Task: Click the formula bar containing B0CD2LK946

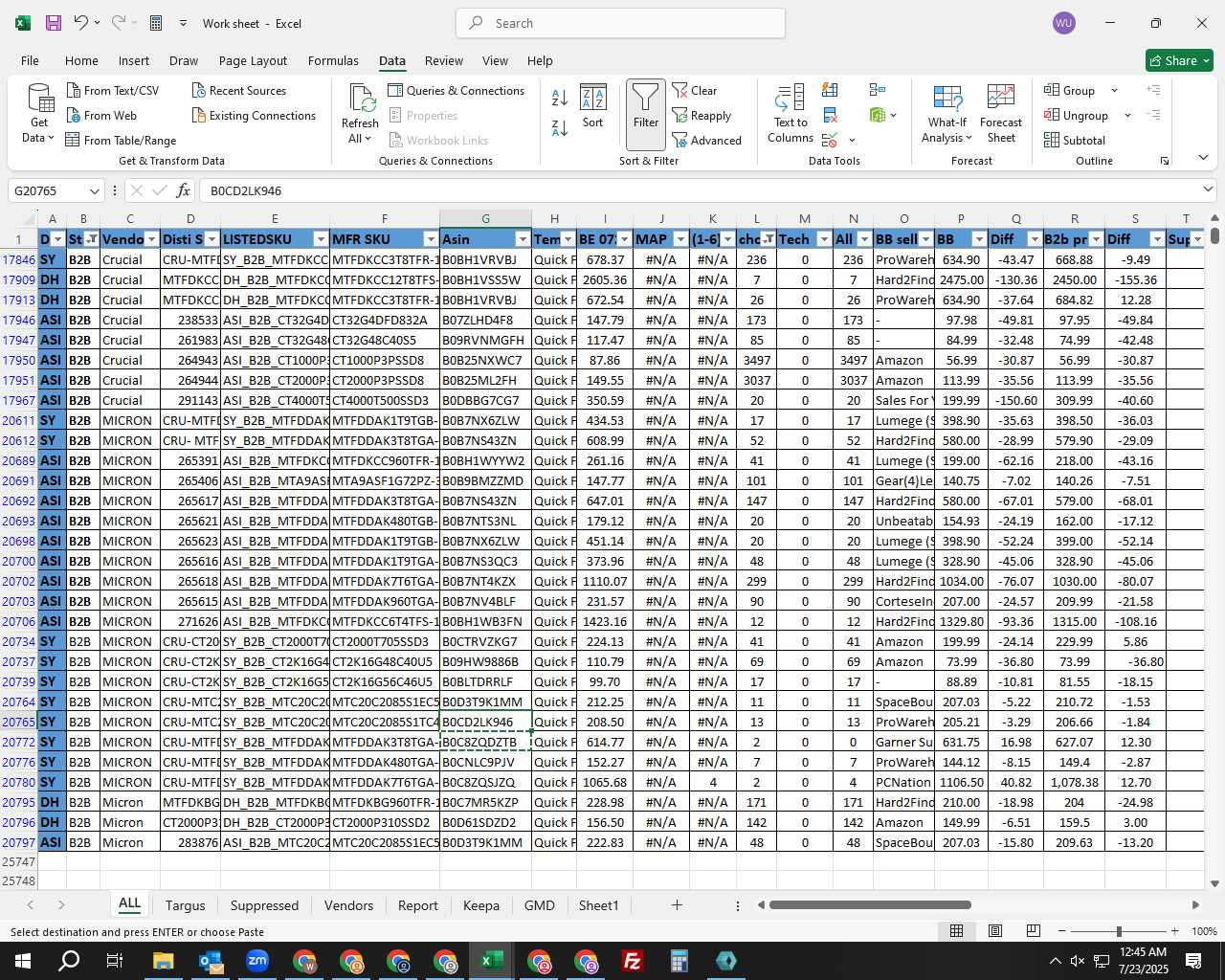Action: click(699, 190)
